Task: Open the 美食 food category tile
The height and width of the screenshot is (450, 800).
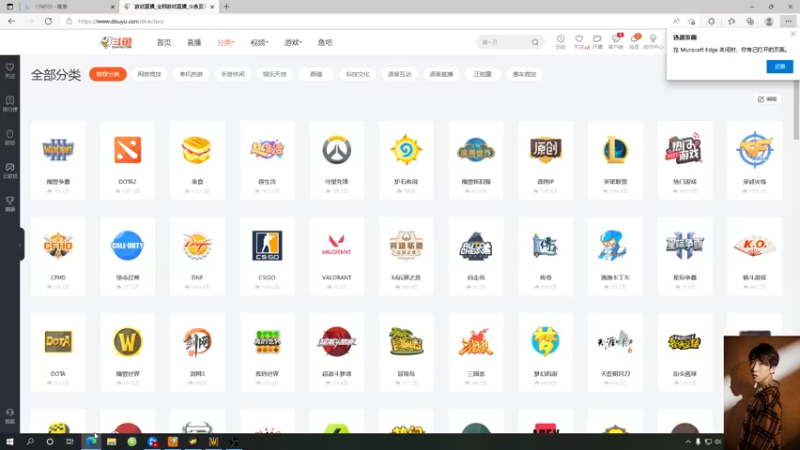Action: point(197,160)
